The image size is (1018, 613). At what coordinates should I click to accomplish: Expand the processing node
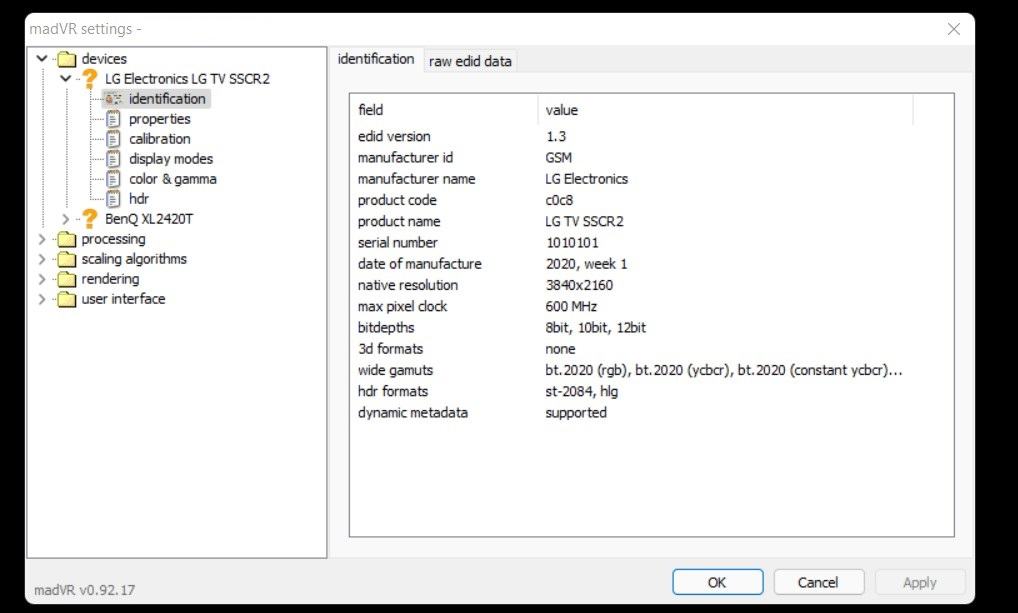coord(42,239)
